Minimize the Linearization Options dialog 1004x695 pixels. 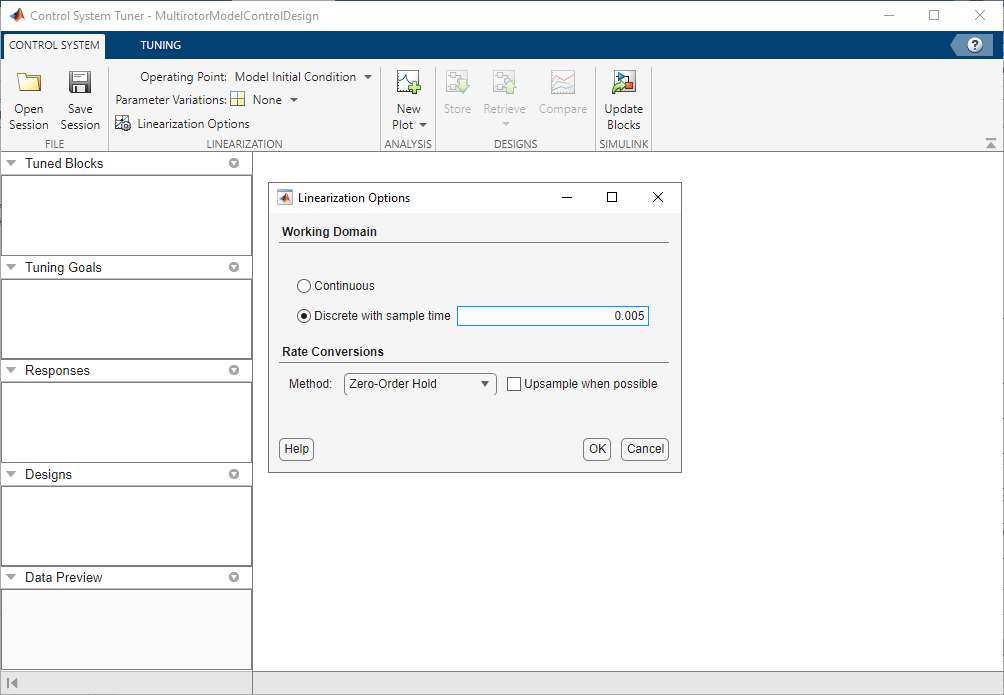click(567, 197)
